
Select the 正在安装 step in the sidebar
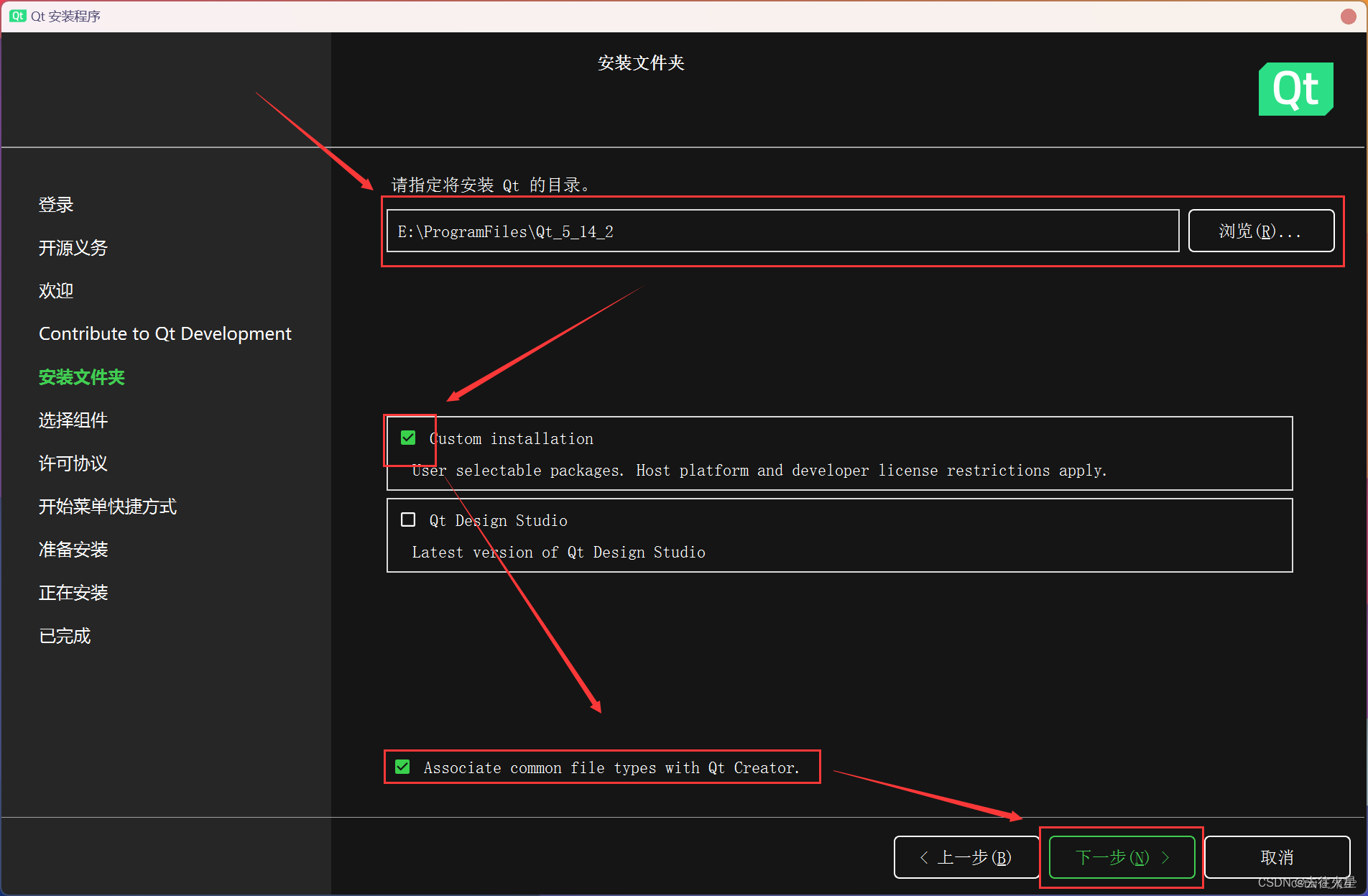(x=73, y=593)
